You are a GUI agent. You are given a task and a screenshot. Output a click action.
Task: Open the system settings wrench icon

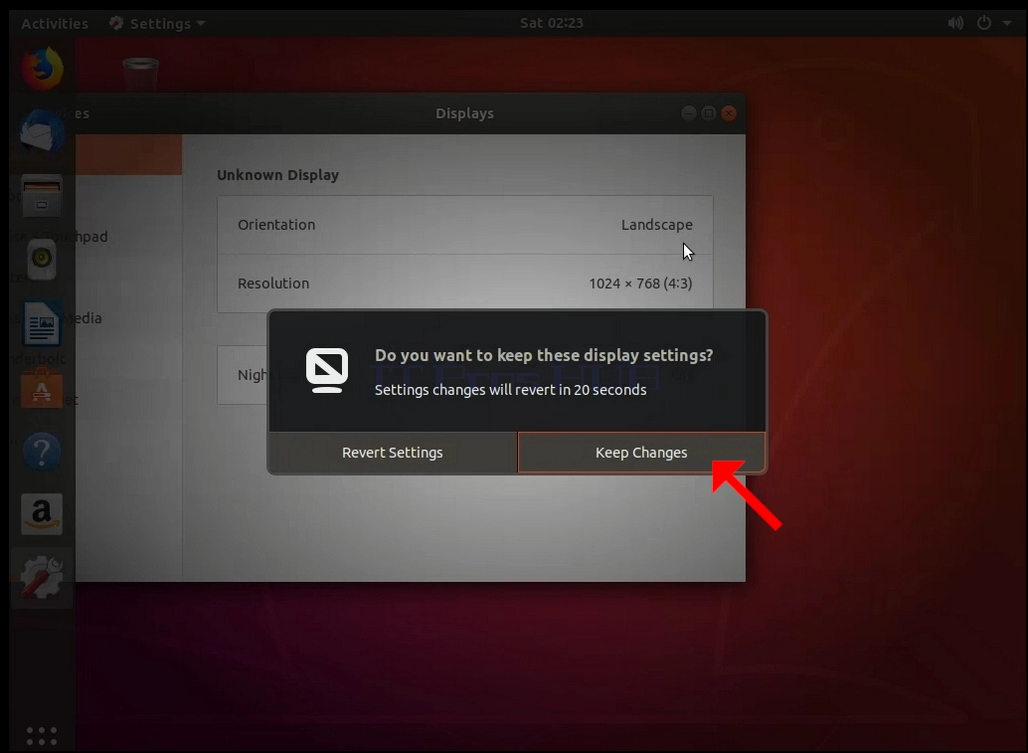pos(42,577)
